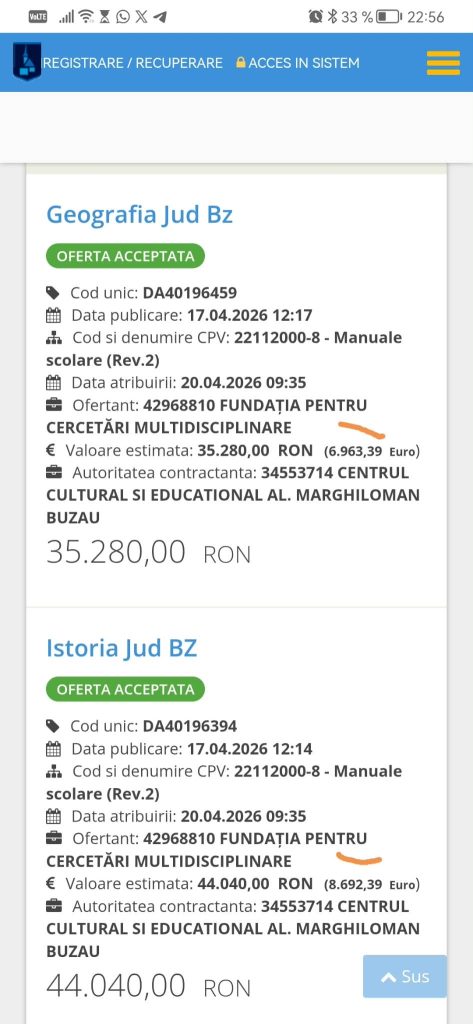Tap briefcase icon beside Ofertant in Istoria listing

[54, 839]
